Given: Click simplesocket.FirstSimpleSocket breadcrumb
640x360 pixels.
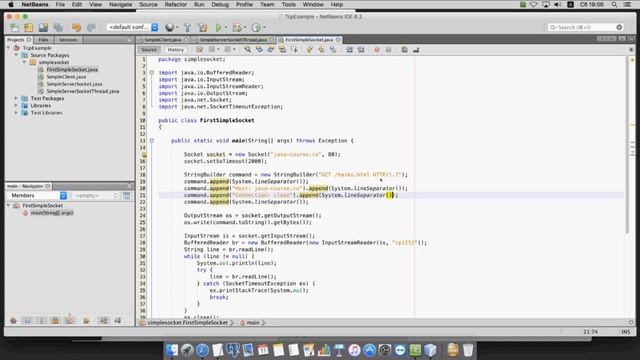Looking at the screenshot, I should tap(187, 322).
